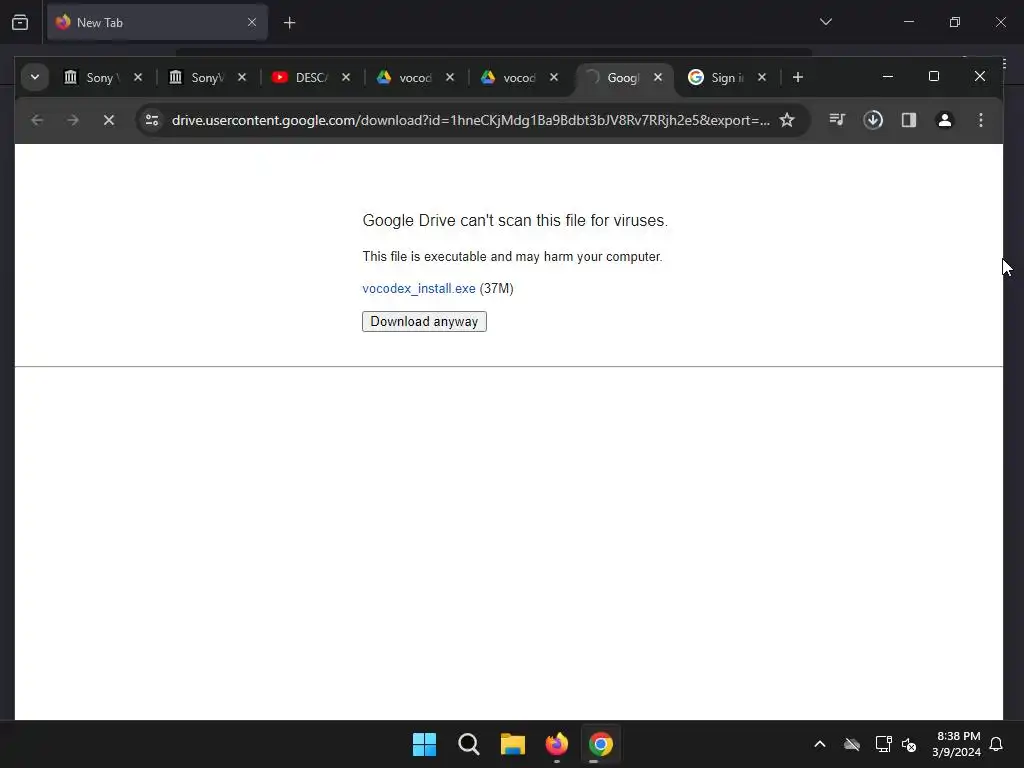Go back in Chrome navigation
1024x768 pixels.
[x=37, y=120]
